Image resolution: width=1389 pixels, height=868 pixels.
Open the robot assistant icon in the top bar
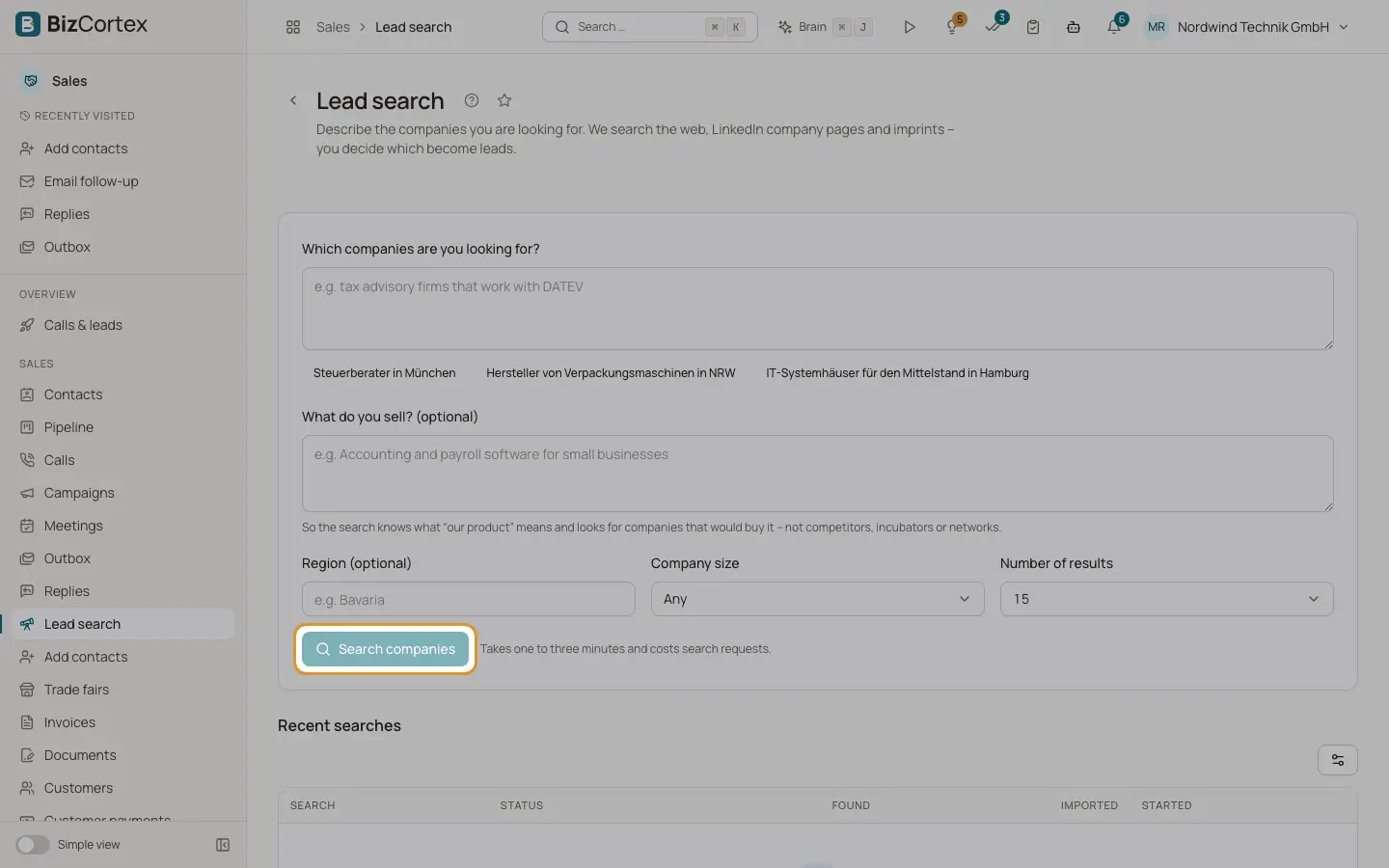pos(1074,27)
